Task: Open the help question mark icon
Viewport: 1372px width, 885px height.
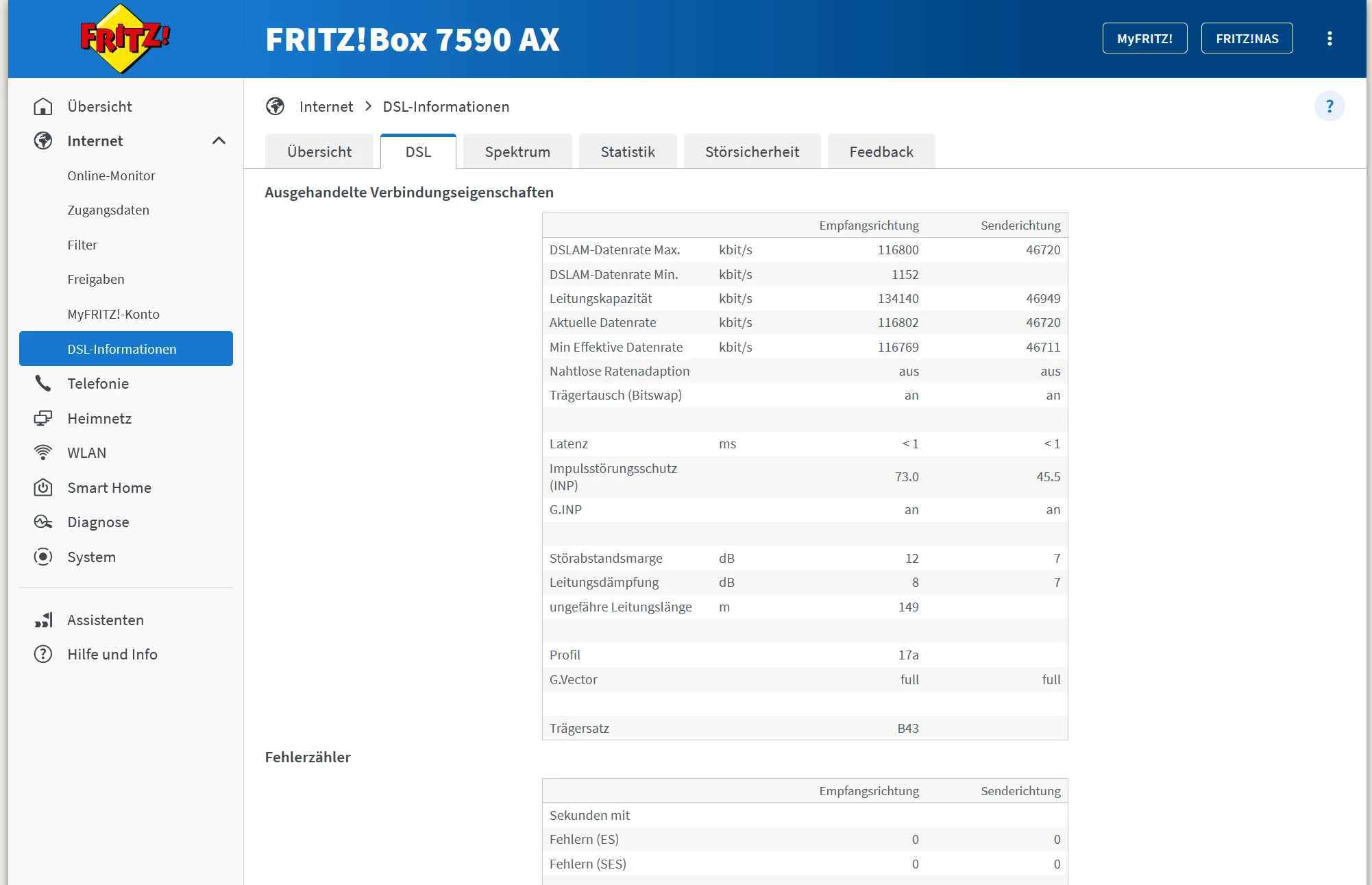Action: click(x=1329, y=106)
